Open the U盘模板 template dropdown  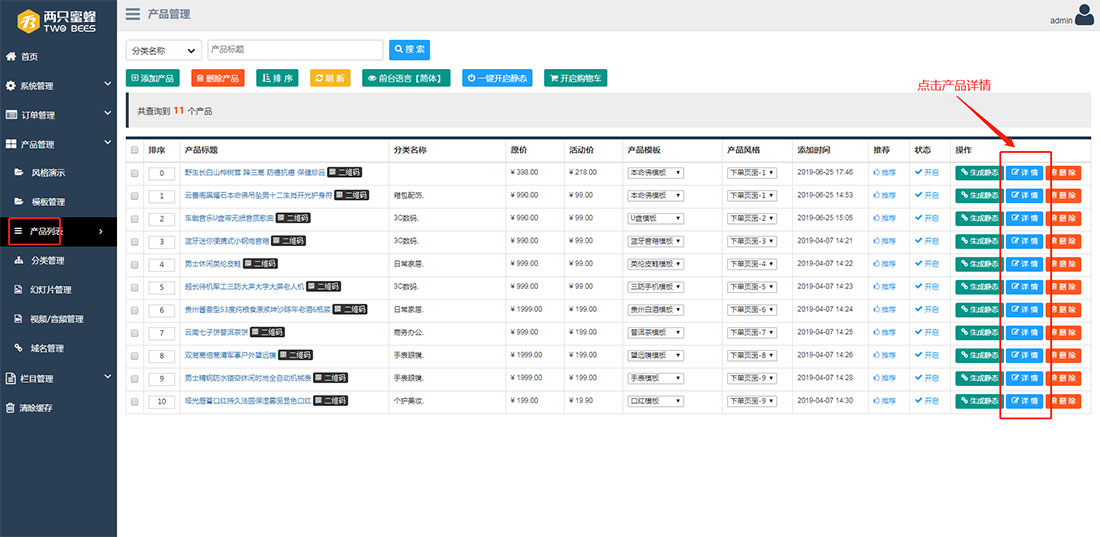pos(655,218)
